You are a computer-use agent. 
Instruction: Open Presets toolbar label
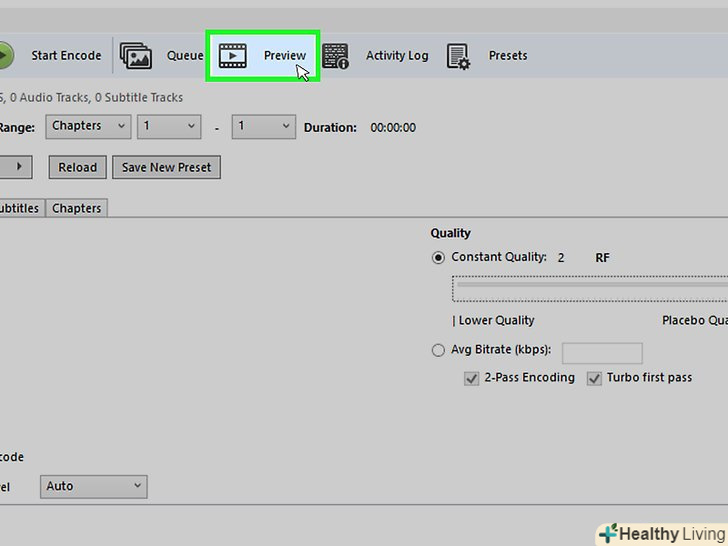click(508, 55)
